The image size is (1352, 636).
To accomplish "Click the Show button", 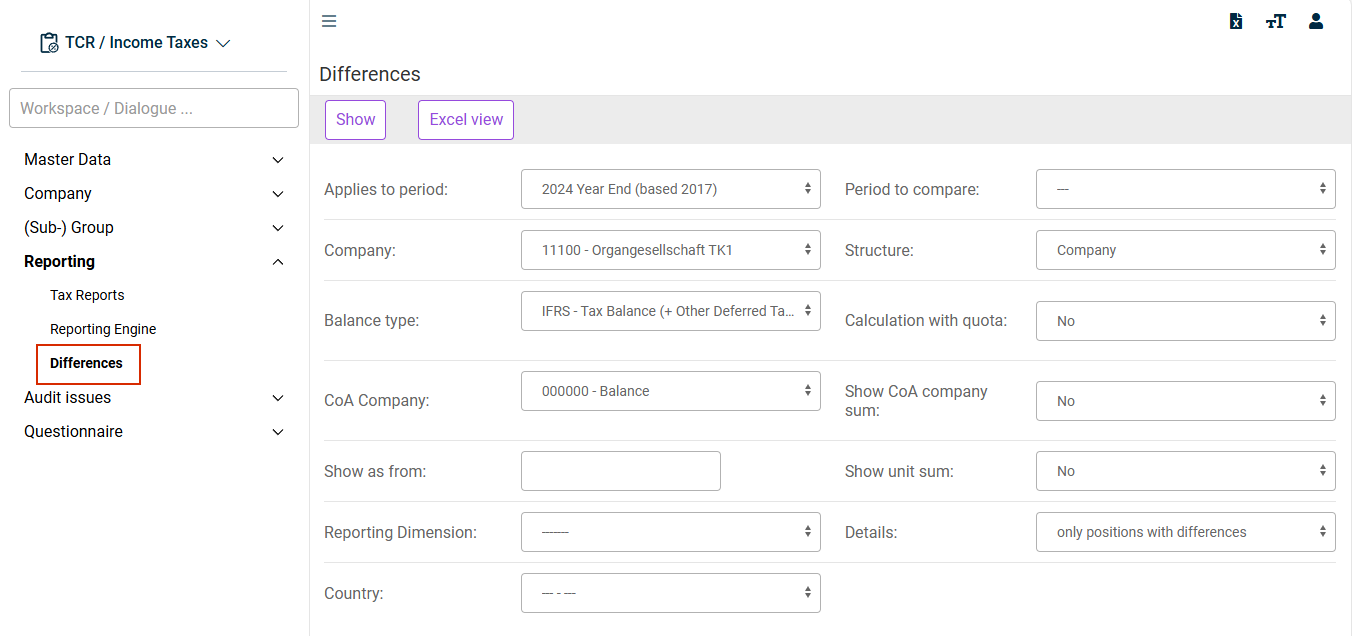I will 355,120.
